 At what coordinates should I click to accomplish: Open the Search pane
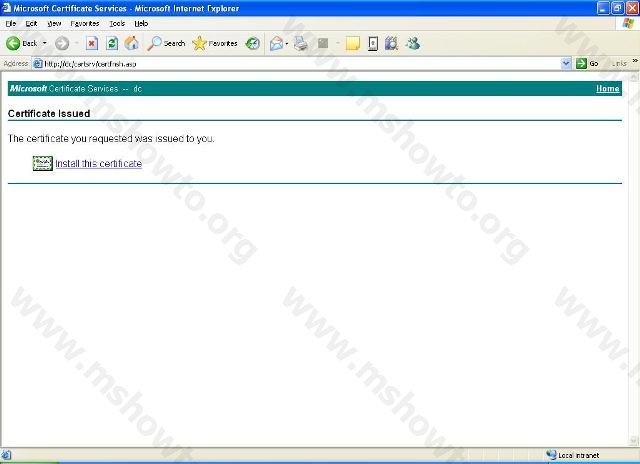point(166,43)
